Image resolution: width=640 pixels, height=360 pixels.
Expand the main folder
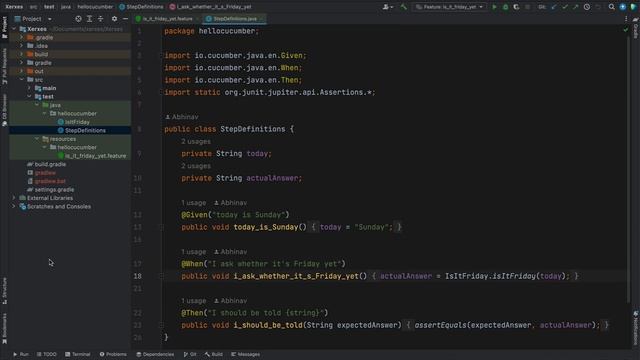pos(29,88)
